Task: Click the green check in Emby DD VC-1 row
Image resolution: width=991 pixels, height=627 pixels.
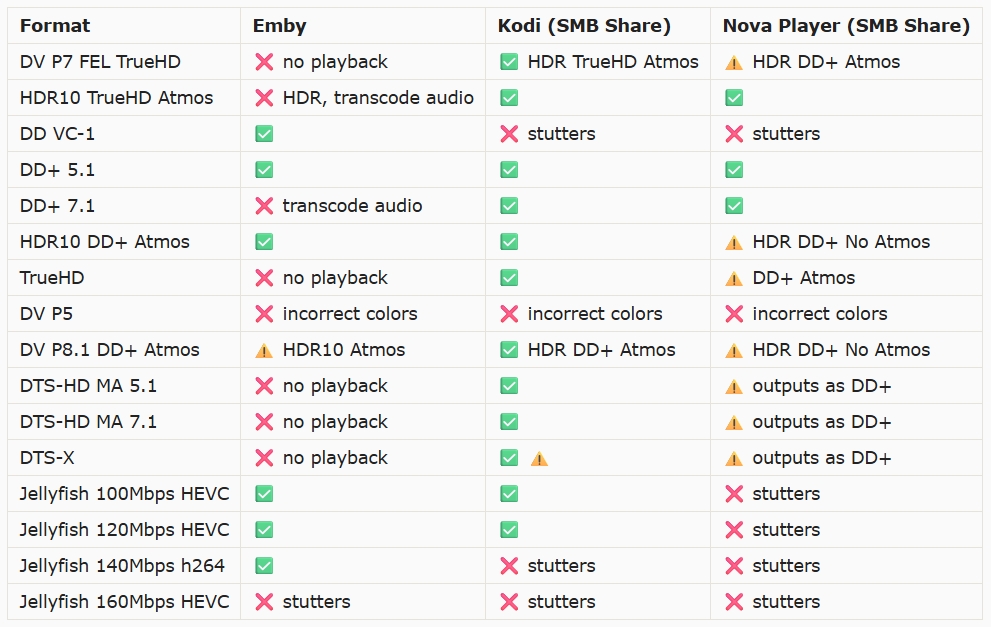Action: [264, 134]
